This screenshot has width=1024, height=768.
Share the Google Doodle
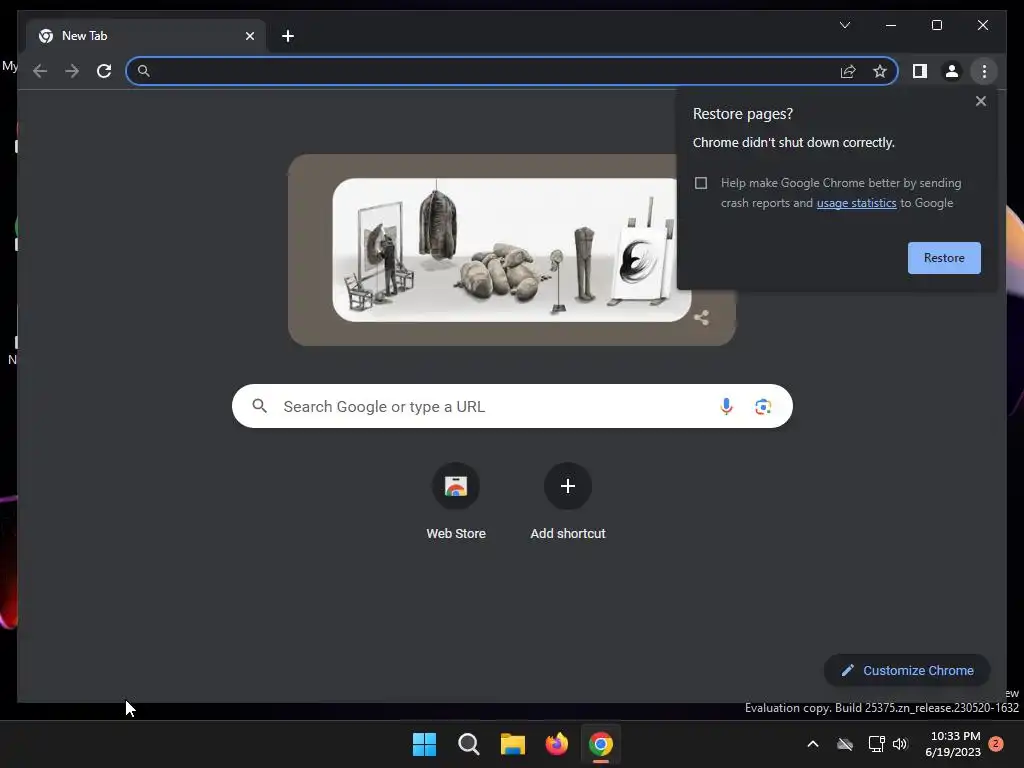point(701,318)
